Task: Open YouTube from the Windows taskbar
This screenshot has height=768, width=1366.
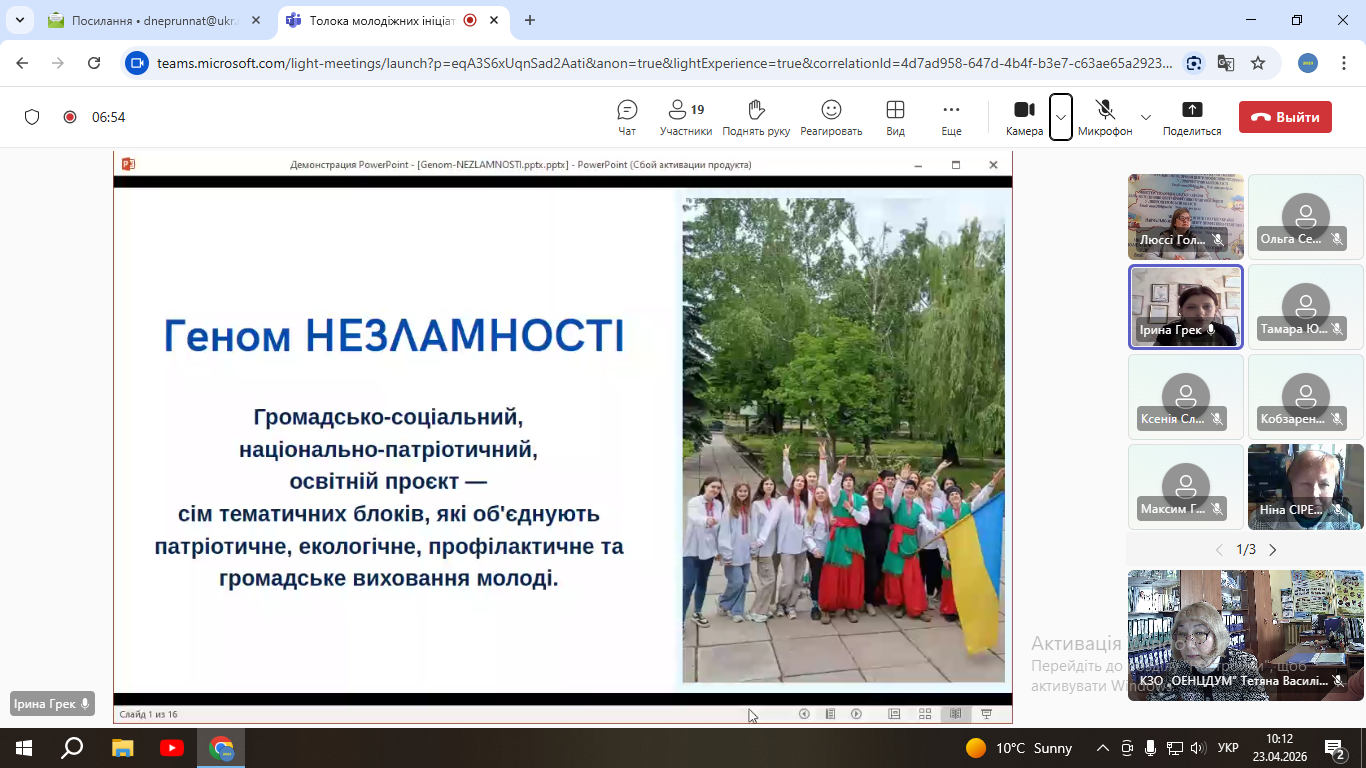Action: point(171,748)
